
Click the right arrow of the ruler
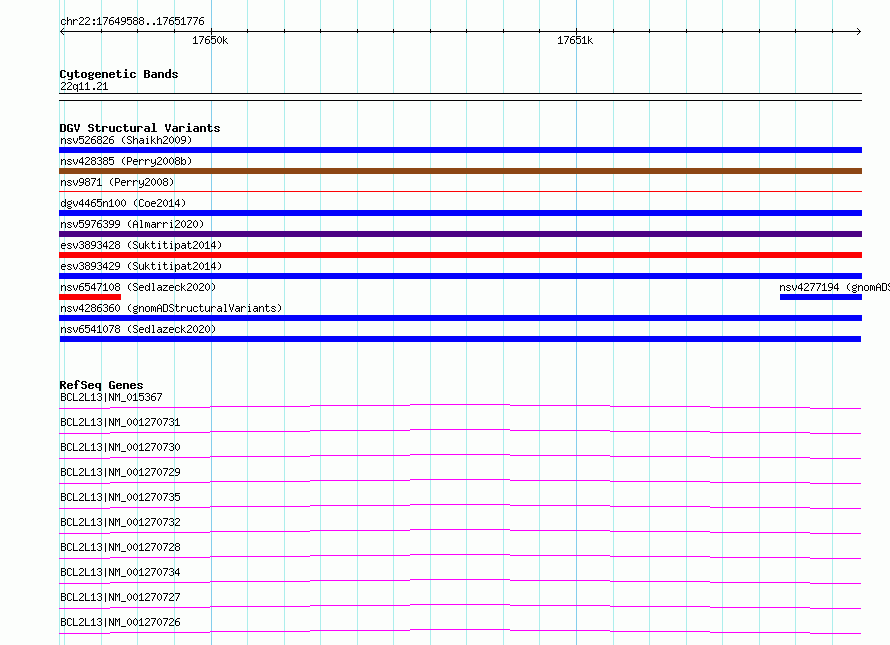(x=859, y=31)
